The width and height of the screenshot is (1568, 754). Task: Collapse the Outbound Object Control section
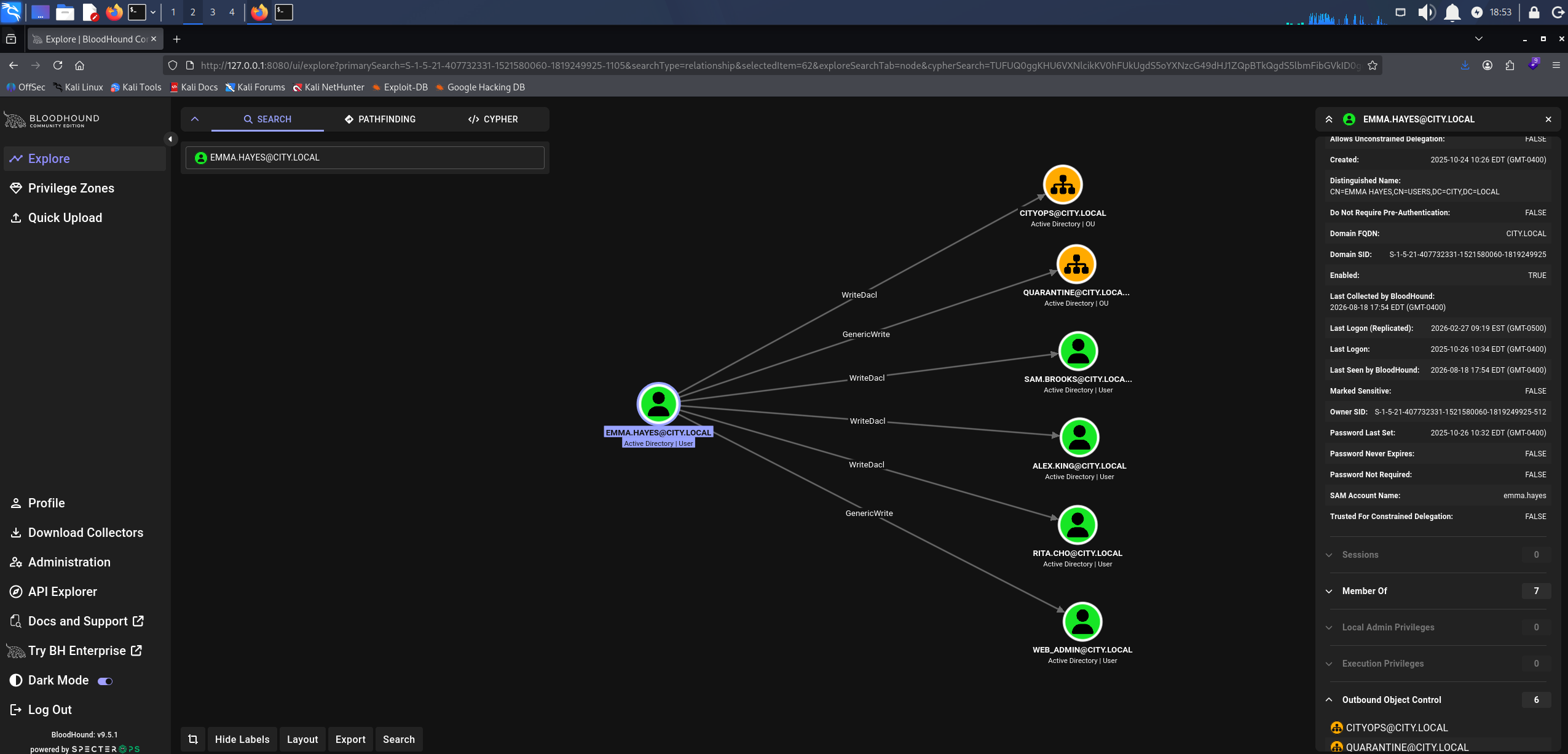(x=1438, y=700)
